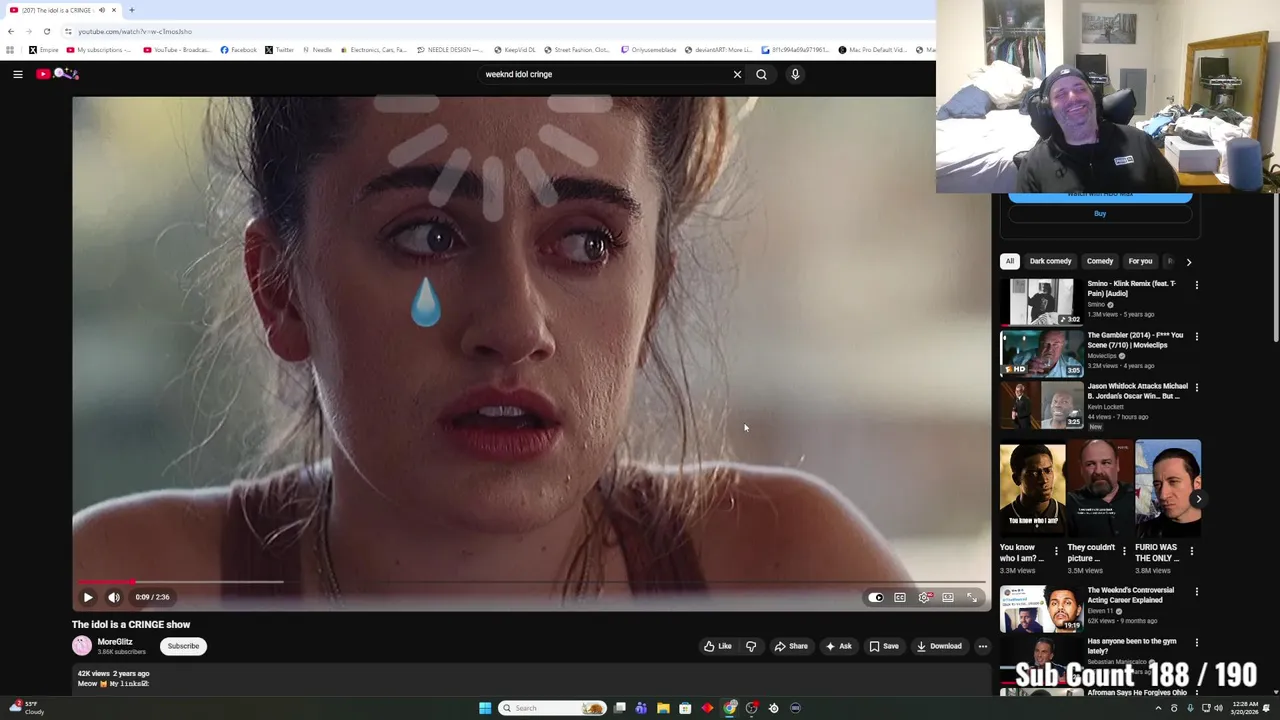Click the browser address bar URL
Screen dimensions: 1280x720
(x=135, y=31)
